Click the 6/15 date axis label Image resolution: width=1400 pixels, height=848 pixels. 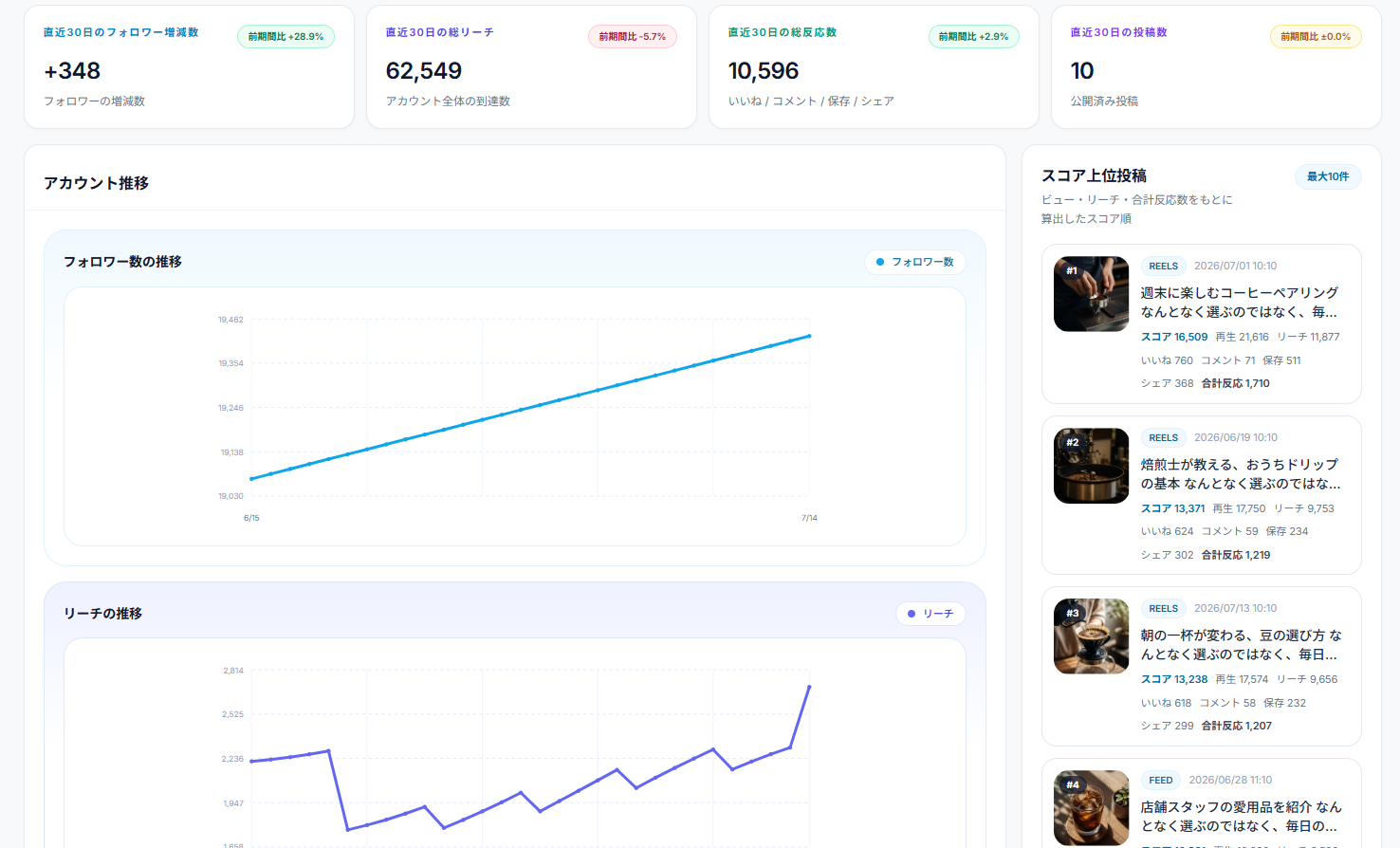pyautogui.click(x=251, y=518)
